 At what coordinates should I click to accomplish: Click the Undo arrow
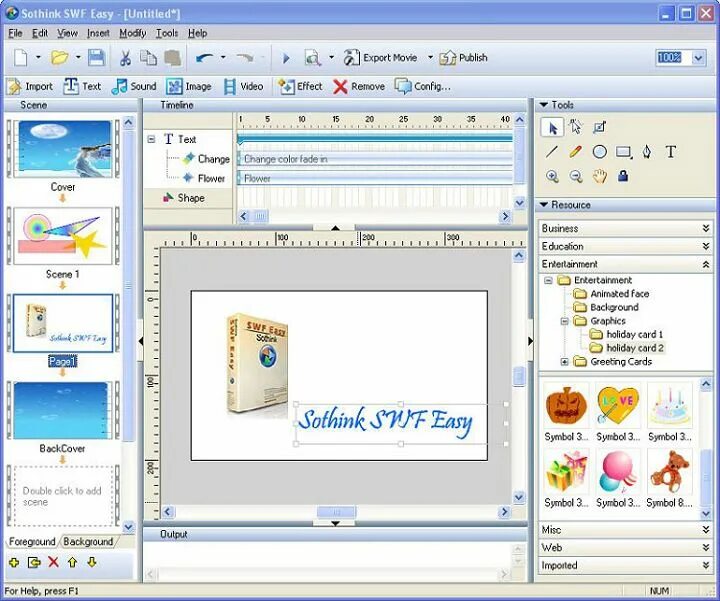205,58
